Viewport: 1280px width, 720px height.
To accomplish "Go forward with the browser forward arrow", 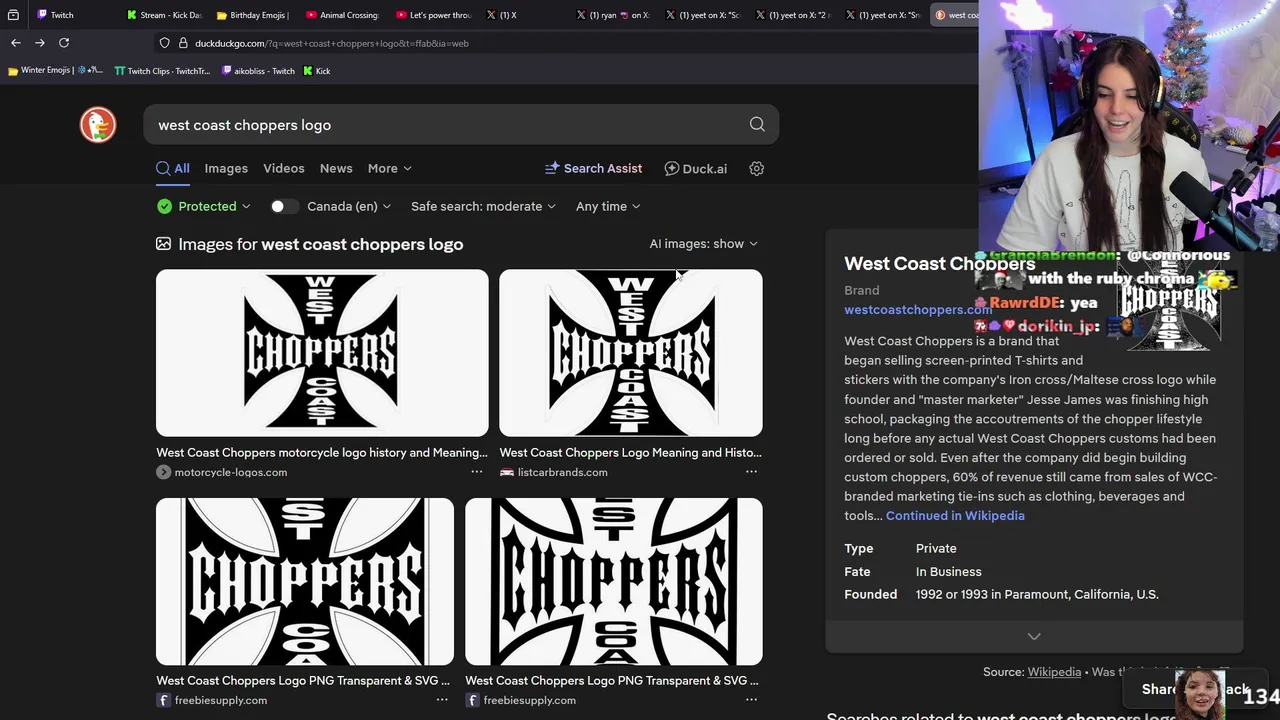I will click(x=40, y=43).
